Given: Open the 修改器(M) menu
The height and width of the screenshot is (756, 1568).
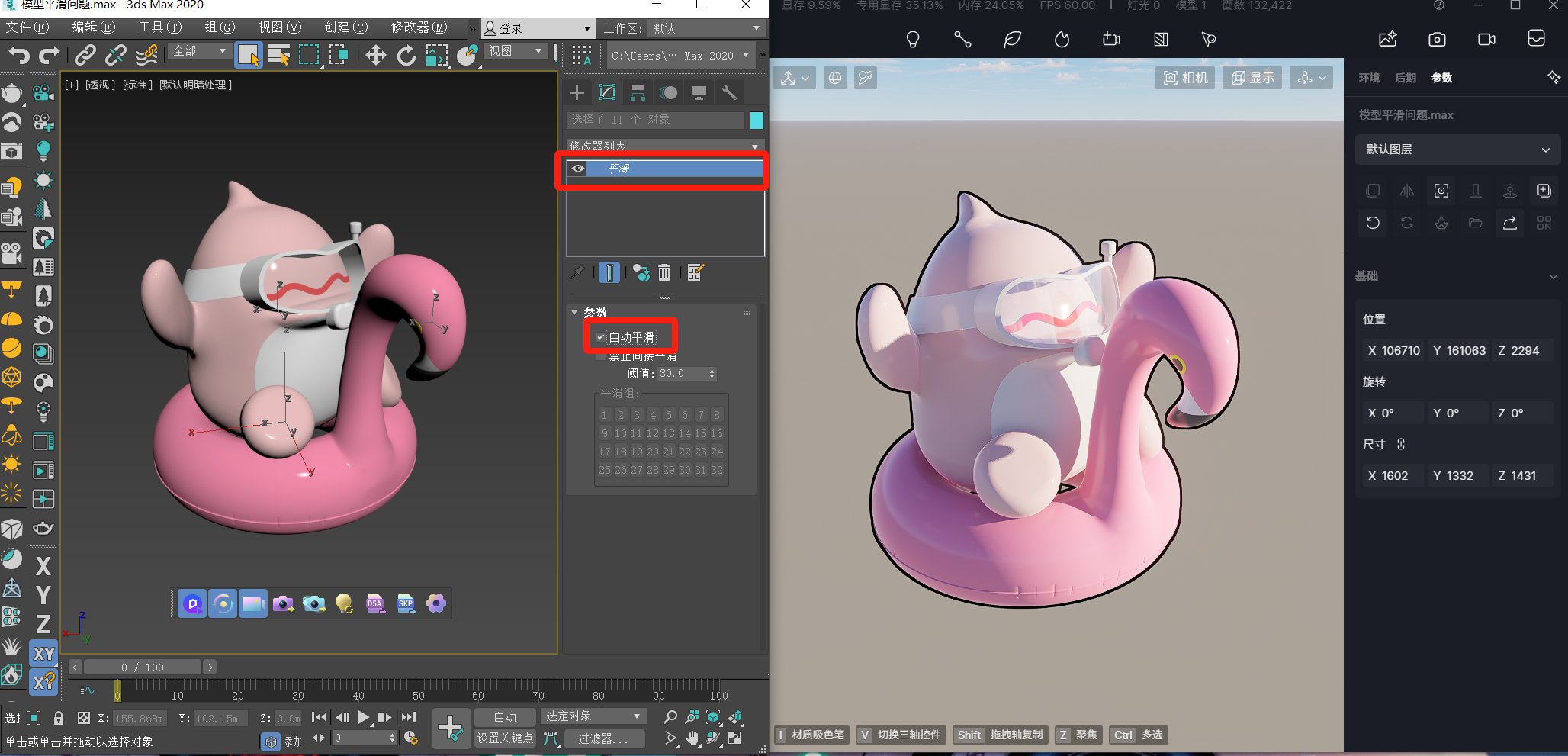Looking at the screenshot, I should [419, 27].
